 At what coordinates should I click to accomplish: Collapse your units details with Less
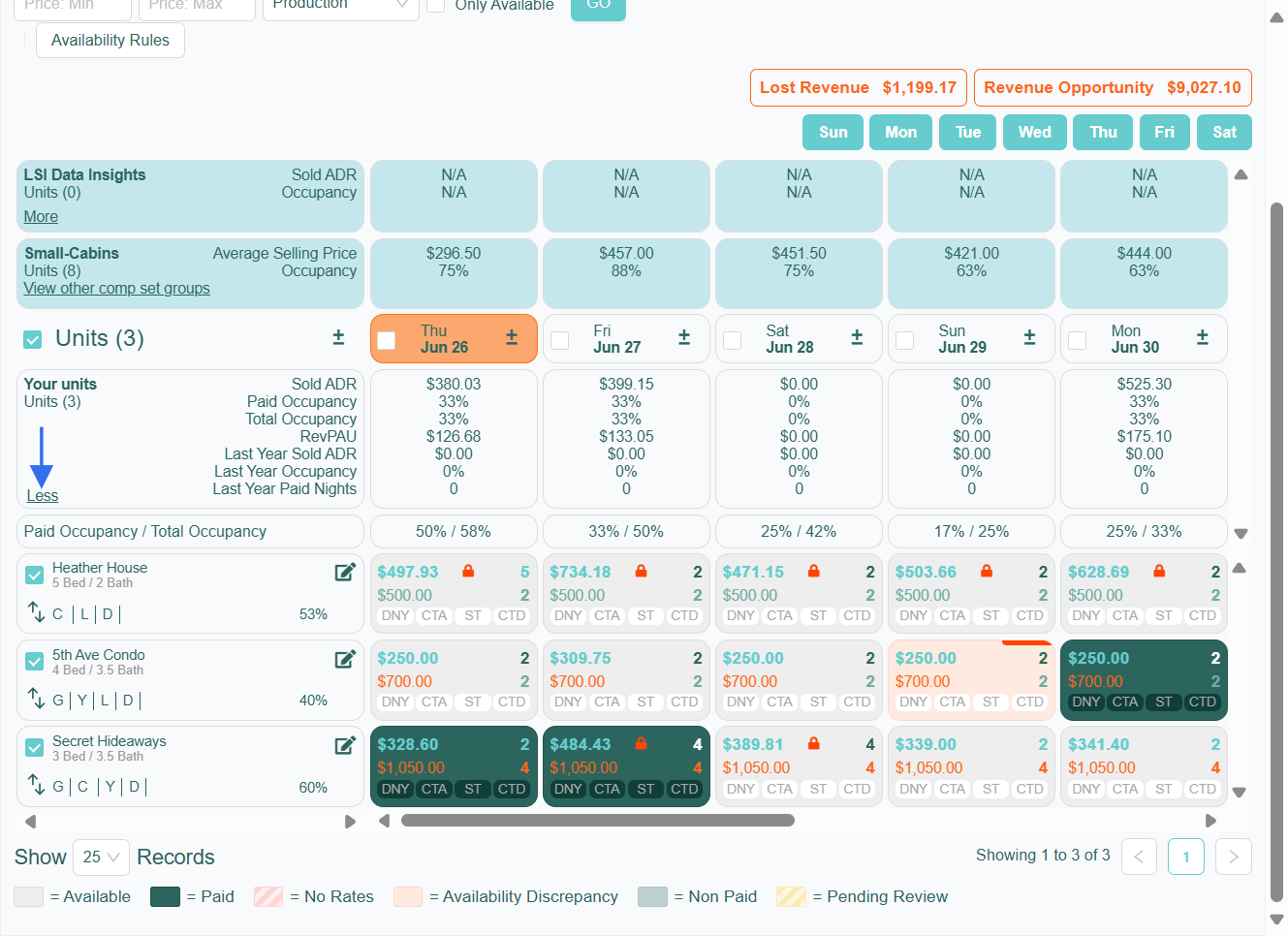pos(43,496)
